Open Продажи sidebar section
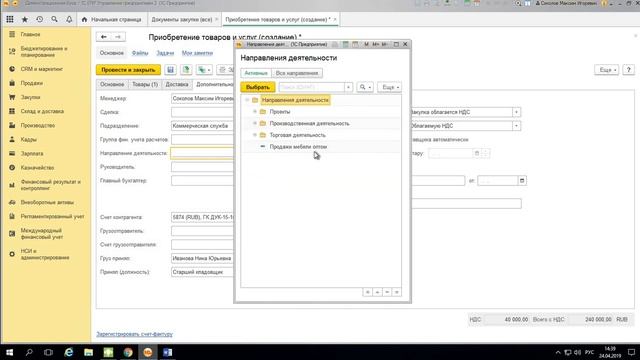Screen dimensions: 640x360 (x=31, y=83)
